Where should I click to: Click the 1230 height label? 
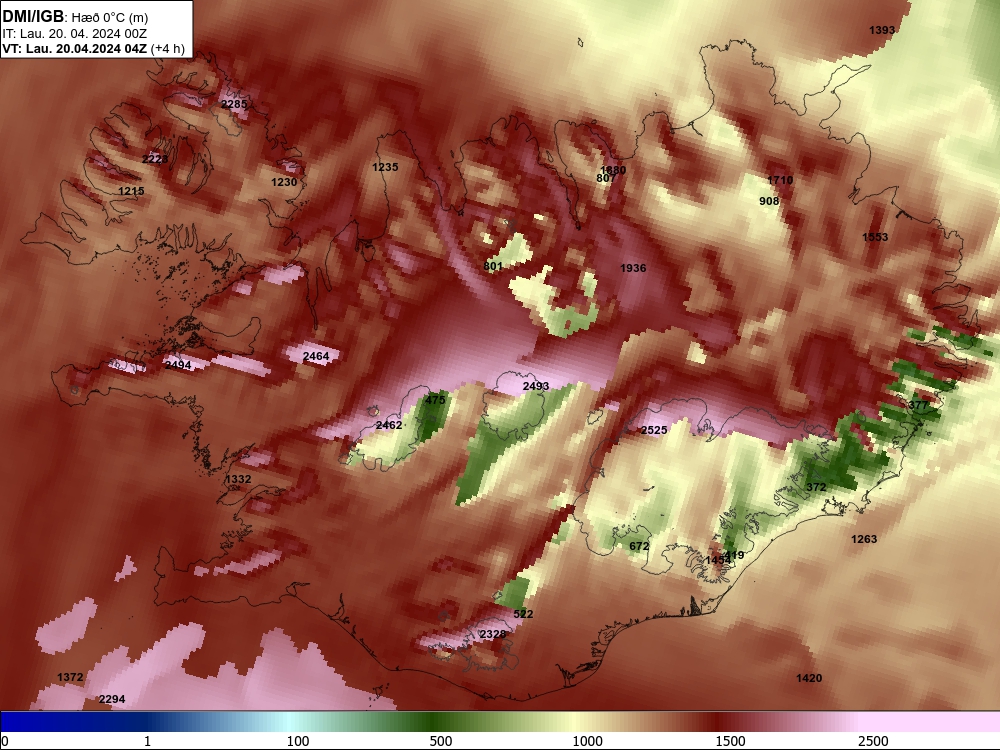point(284,182)
